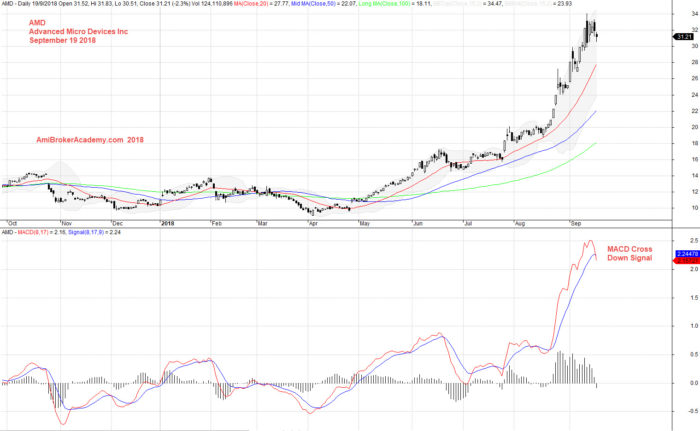The width and height of the screenshot is (700, 431).
Task: Click the 'Down Signal' annotation line
Action: coord(629,258)
